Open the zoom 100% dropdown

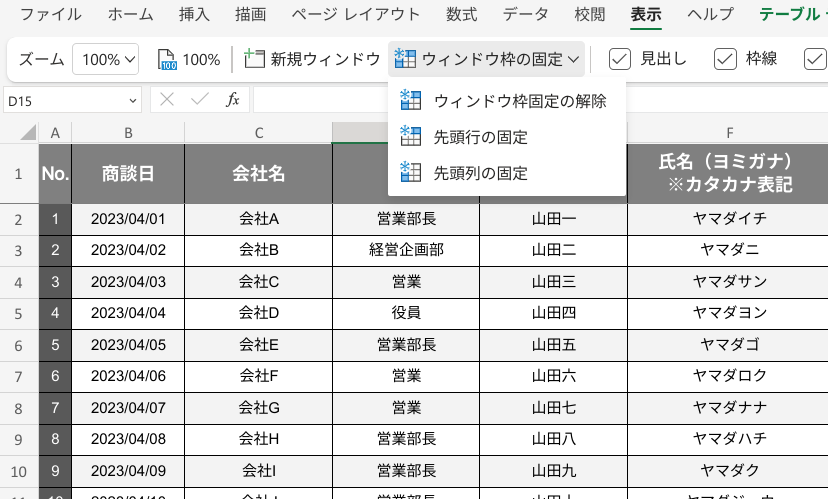[106, 59]
